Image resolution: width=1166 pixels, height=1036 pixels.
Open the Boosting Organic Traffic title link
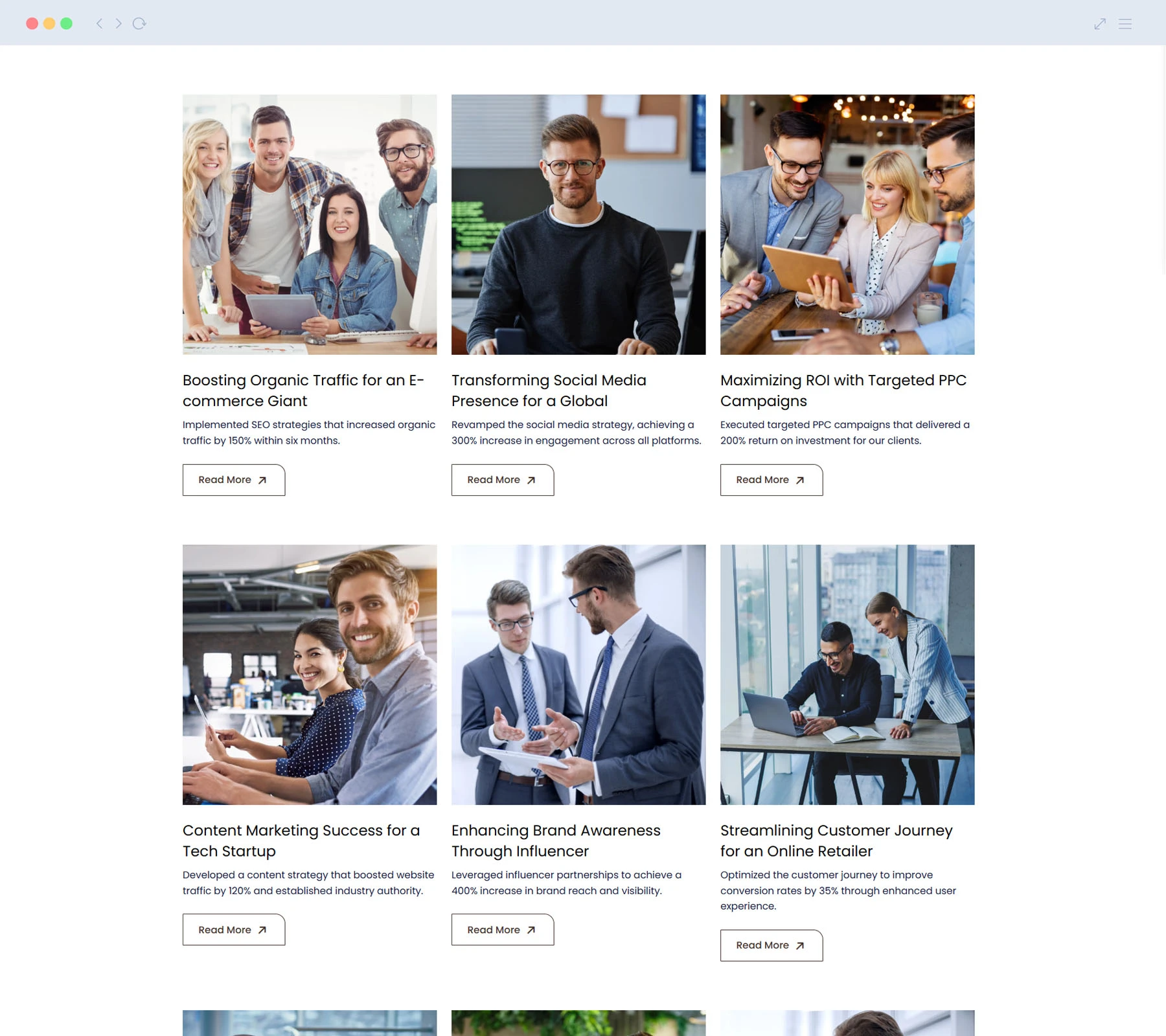(x=303, y=390)
